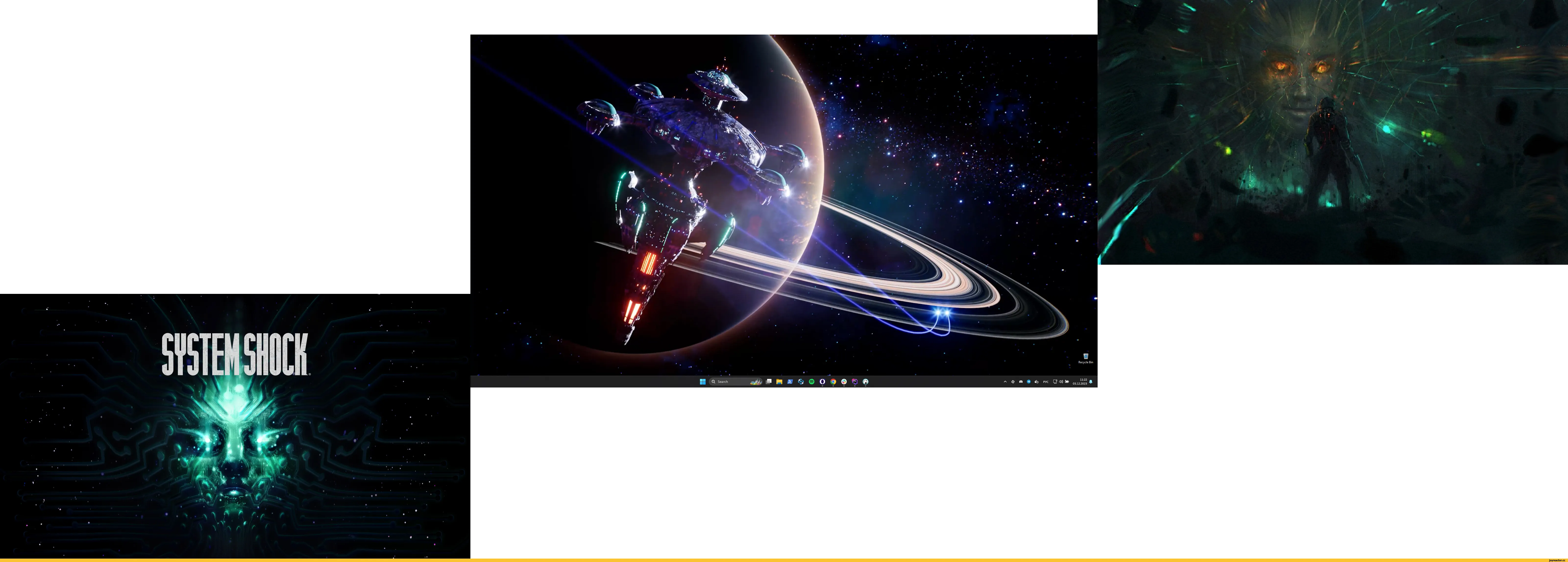Open the volume speaker tray icon
Screen dimensions: 1568x562
(x=1061, y=382)
